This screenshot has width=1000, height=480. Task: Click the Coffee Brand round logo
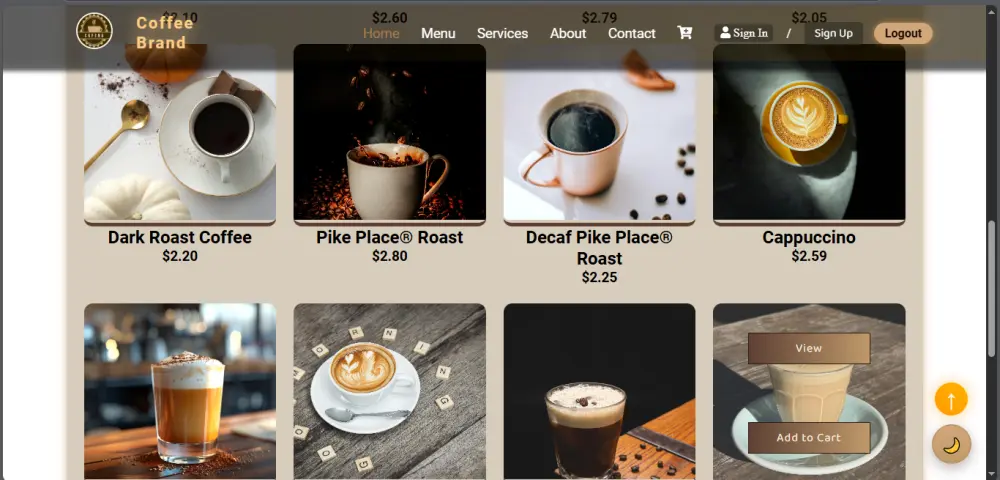point(94,31)
